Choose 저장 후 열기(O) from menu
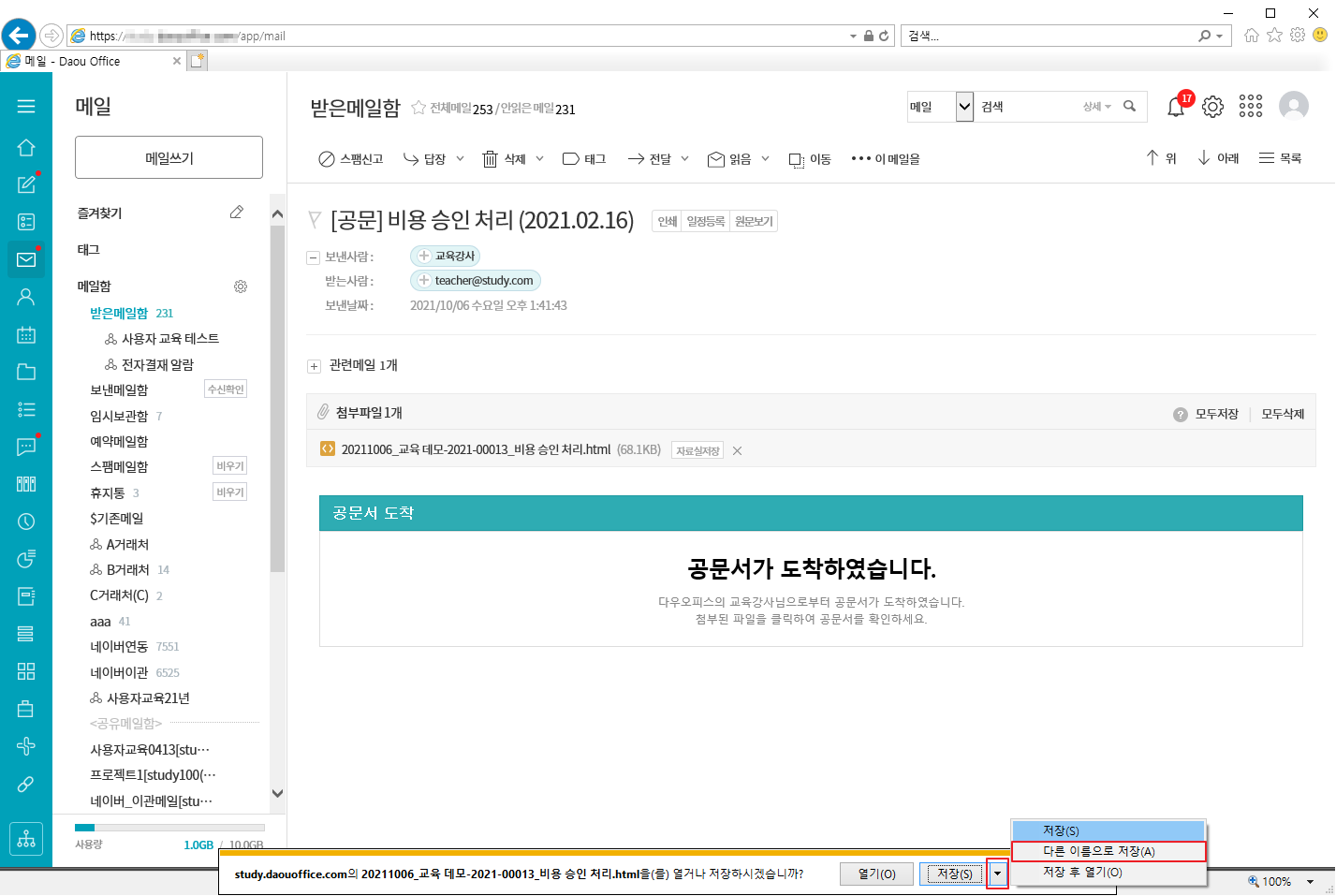The height and width of the screenshot is (896, 1336). (1108, 872)
